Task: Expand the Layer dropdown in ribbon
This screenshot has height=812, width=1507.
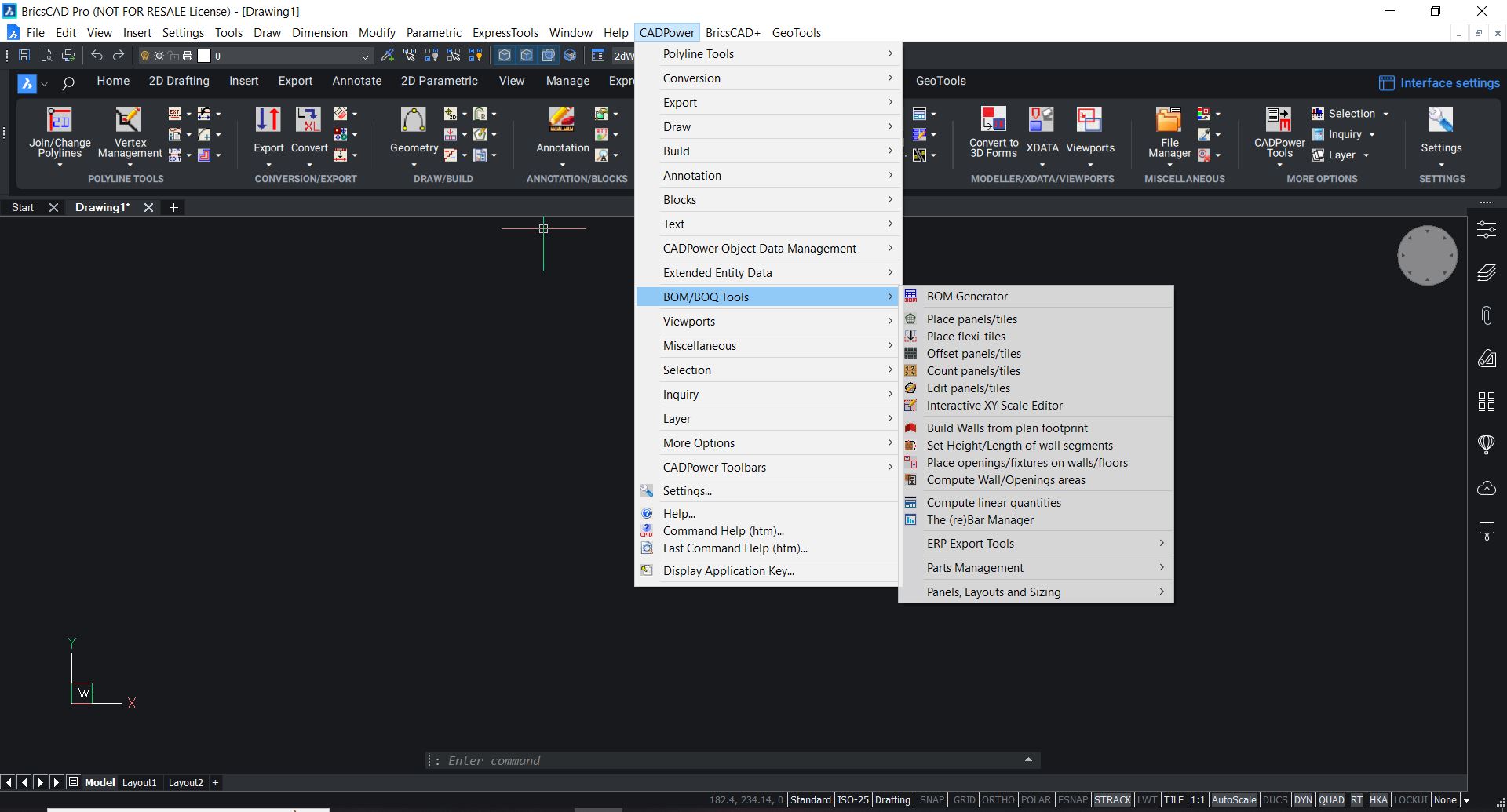Action: pyautogui.click(x=1366, y=155)
